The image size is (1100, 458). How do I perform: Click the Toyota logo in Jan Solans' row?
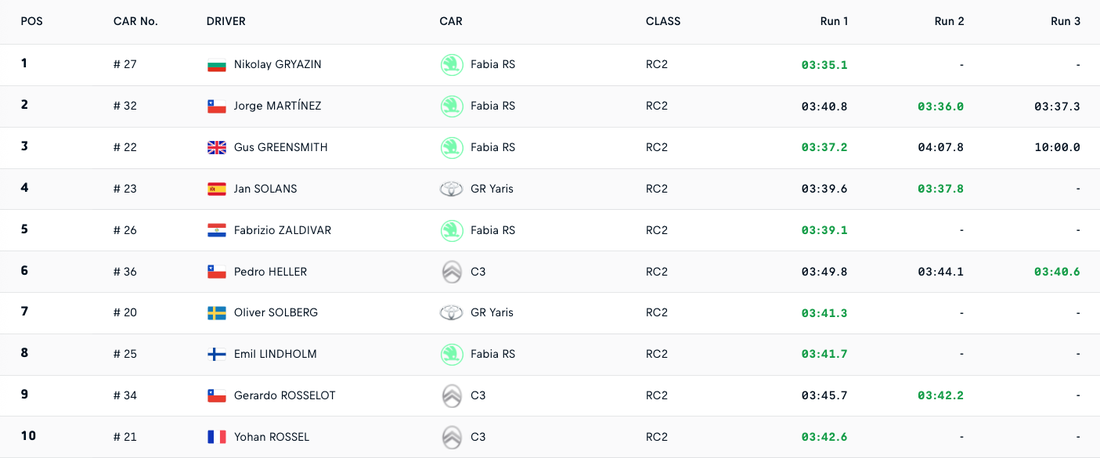pyautogui.click(x=452, y=189)
